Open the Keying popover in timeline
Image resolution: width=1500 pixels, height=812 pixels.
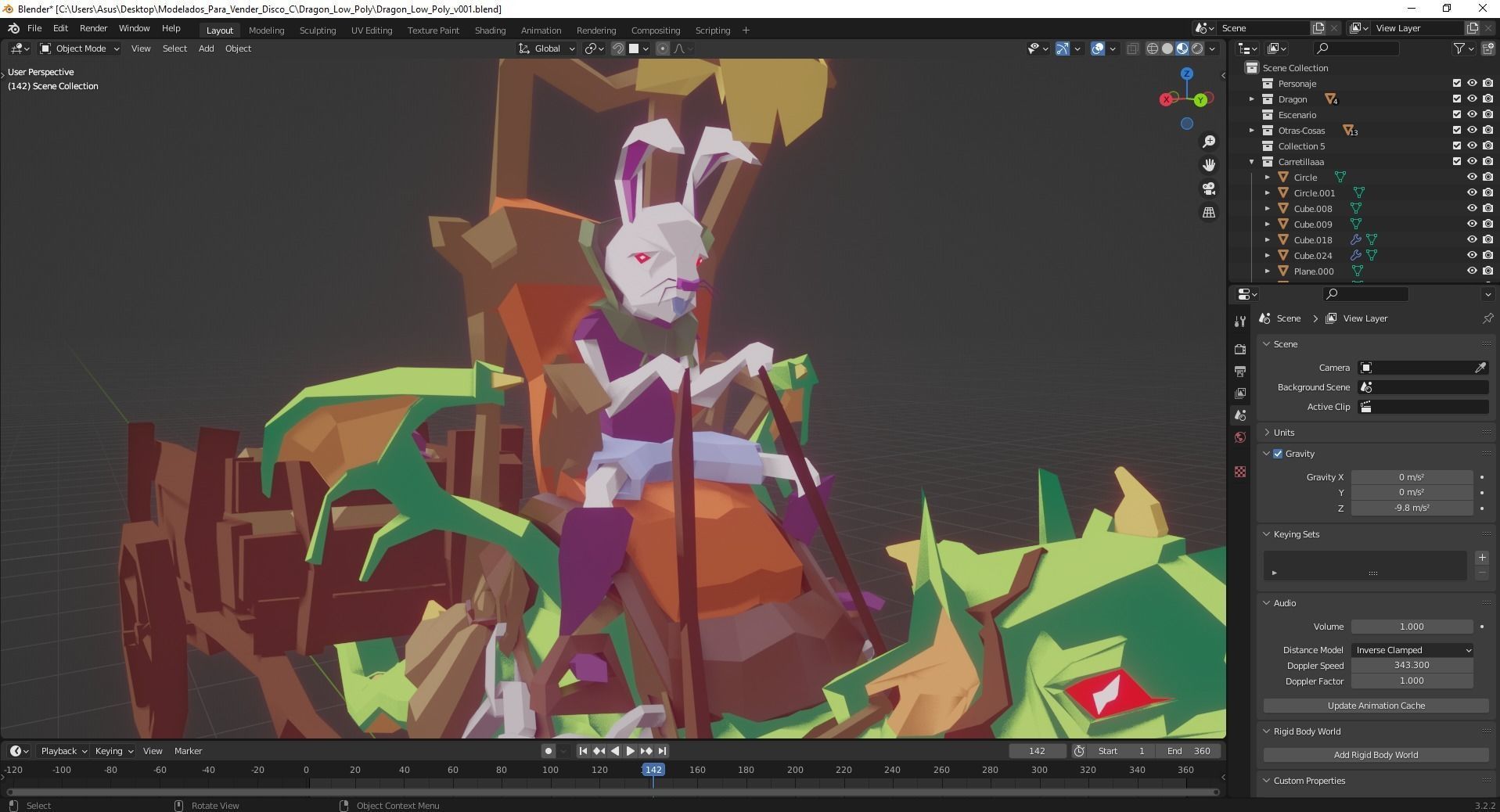click(113, 751)
